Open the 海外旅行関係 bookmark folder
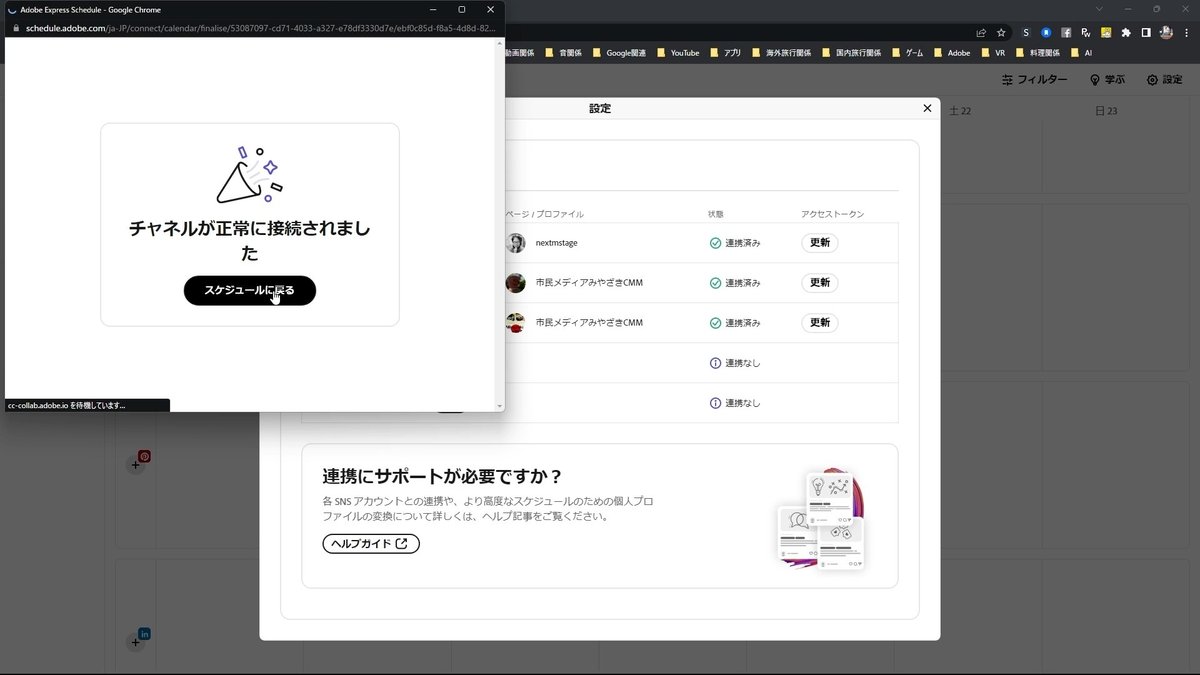The width and height of the screenshot is (1200, 675). click(x=781, y=53)
